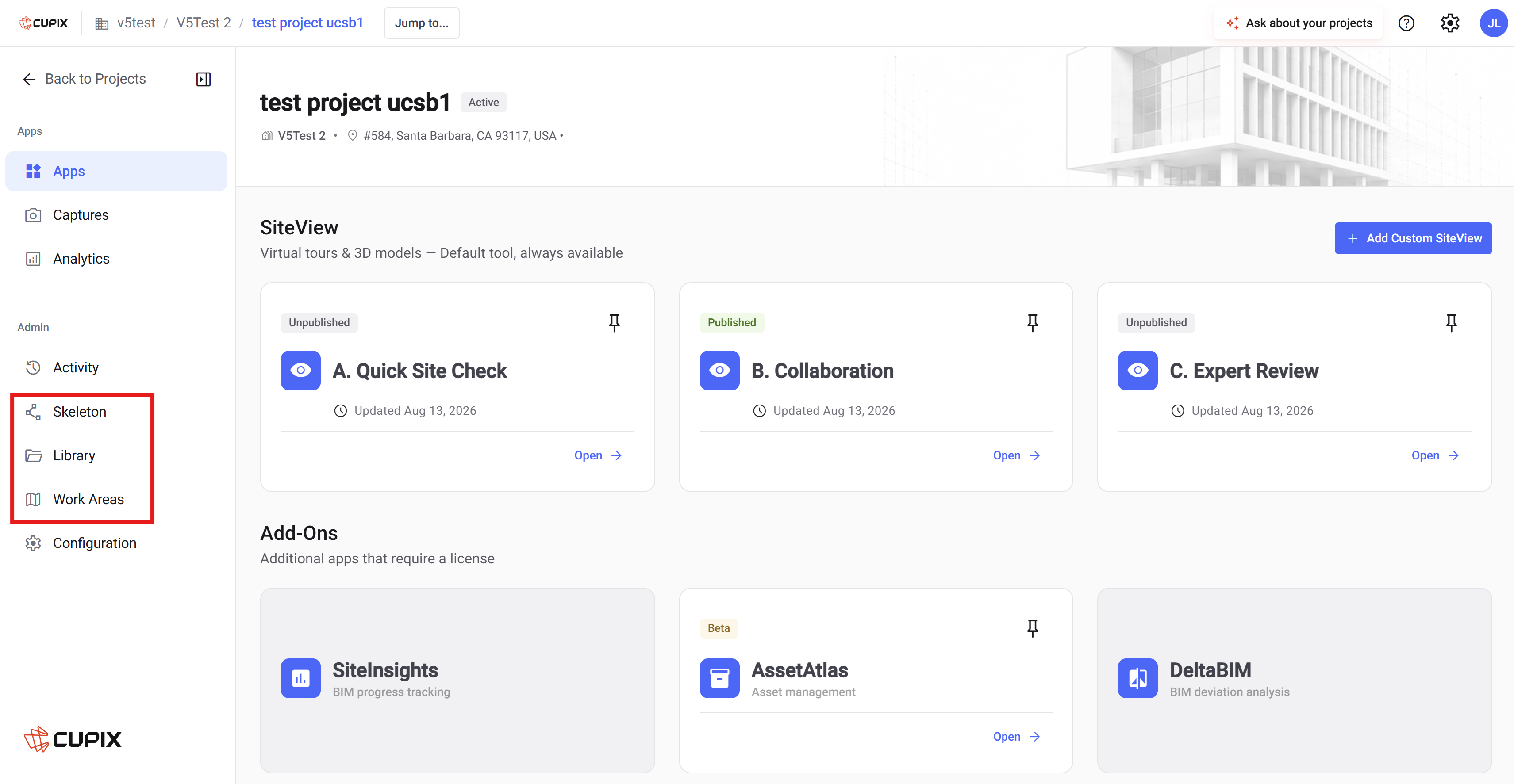Click the Beta badge on AssetAtlas

[718, 628]
